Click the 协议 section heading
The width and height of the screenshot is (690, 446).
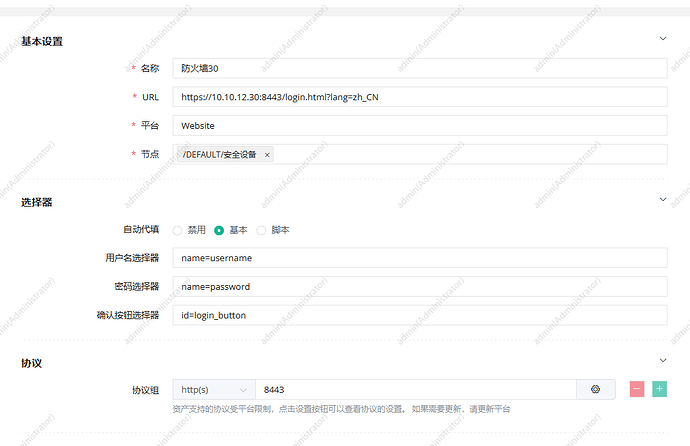click(31, 363)
